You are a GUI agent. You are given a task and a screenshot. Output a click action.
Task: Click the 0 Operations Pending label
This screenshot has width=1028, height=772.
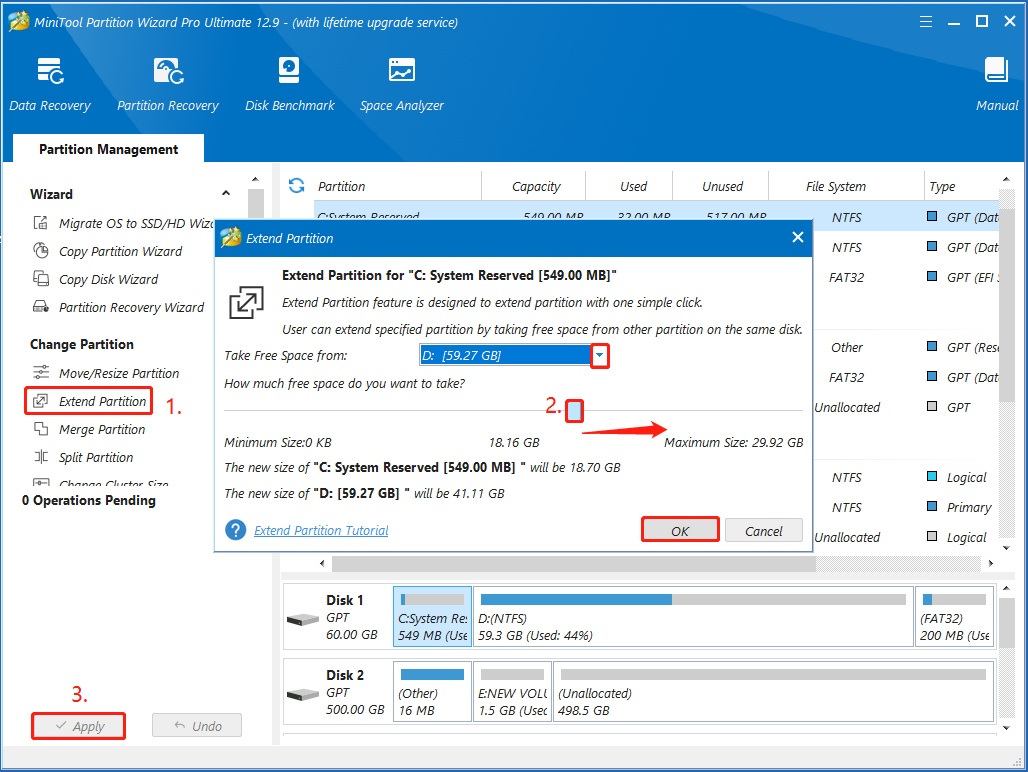tap(89, 500)
